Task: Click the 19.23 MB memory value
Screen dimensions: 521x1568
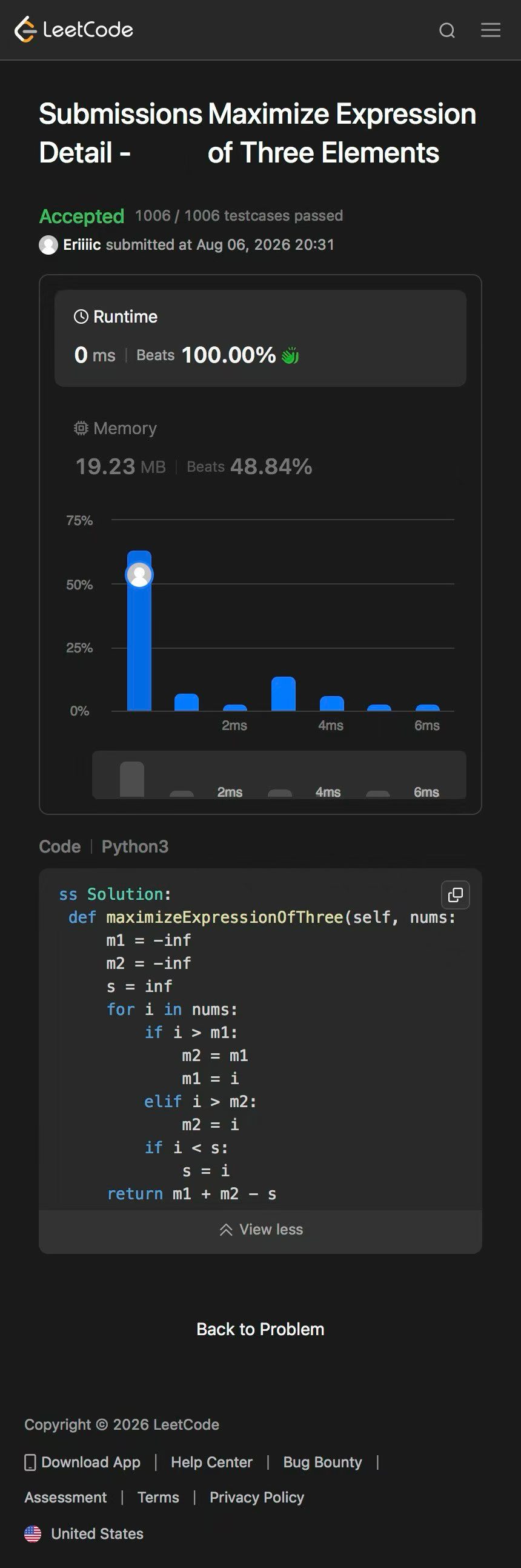Action: [121, 466]
